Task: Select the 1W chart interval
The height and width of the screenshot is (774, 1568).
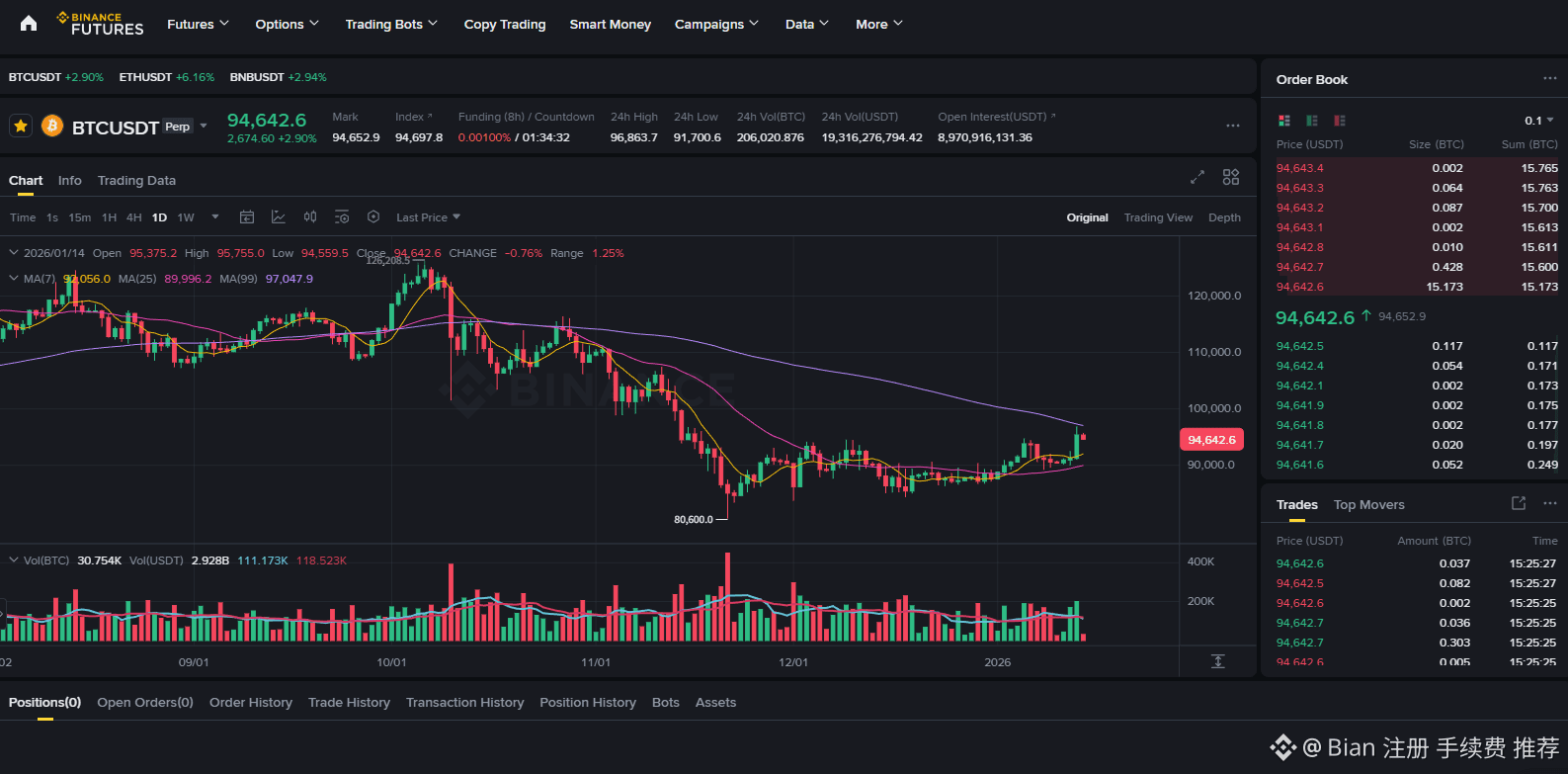Action: [x=186, y=217]
